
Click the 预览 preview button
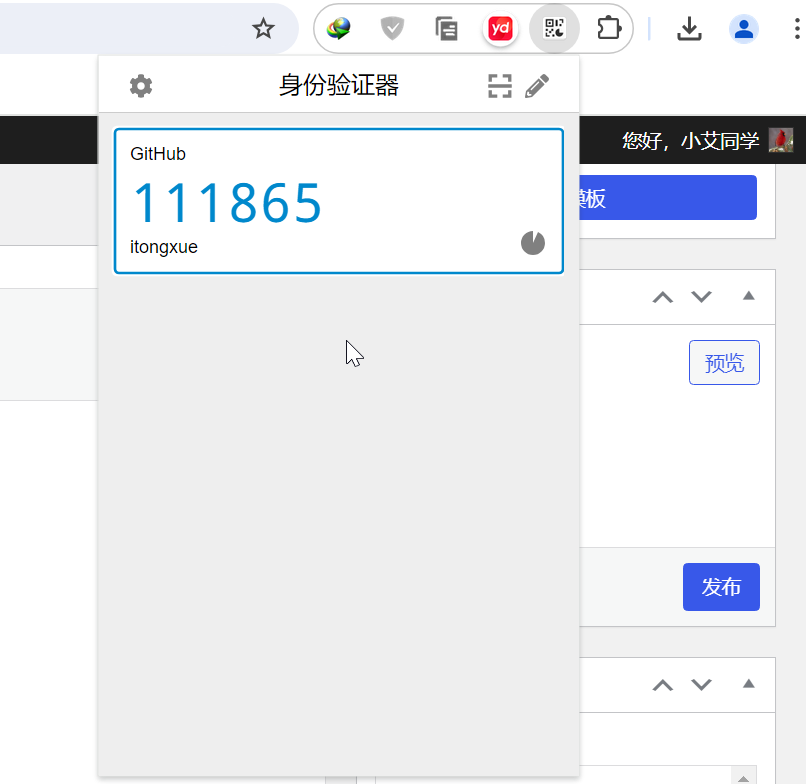coord(724,362)
